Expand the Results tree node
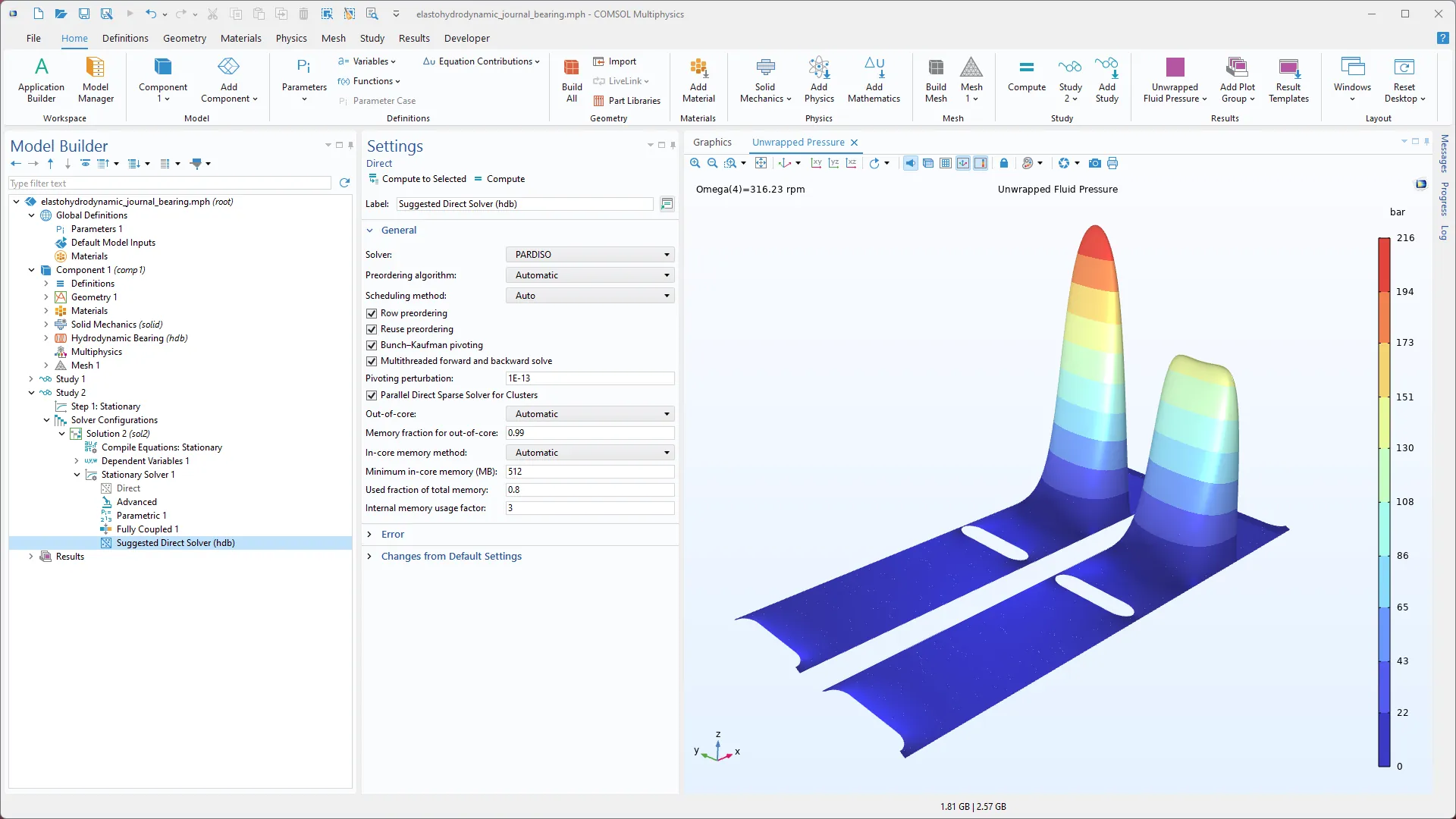The height and width of the screenshot is (819, 1456). click(x=31, y=557)
